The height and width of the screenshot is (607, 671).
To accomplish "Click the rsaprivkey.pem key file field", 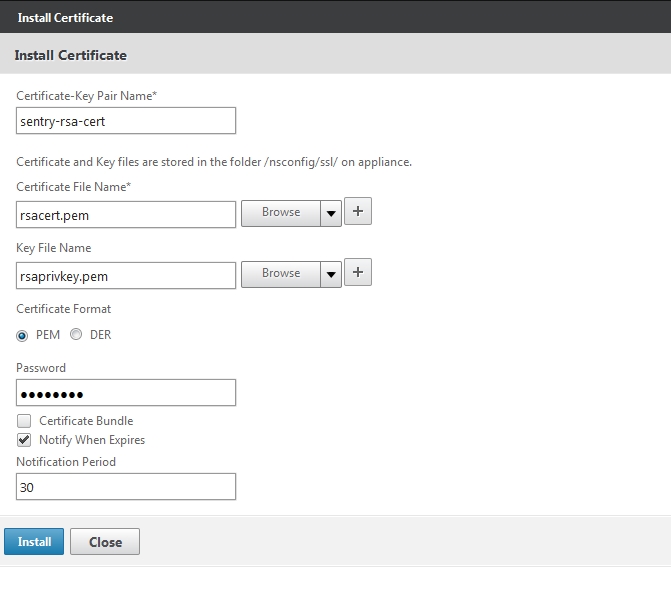I will 126,275.
